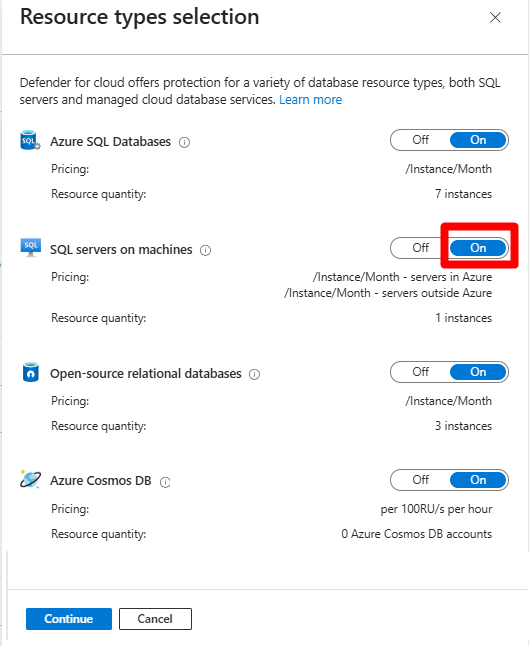Image resolution: width=529 pixels, height=646 pixels.
Task: Turn Off SQL servers on machines
Action: pos(420,248)
